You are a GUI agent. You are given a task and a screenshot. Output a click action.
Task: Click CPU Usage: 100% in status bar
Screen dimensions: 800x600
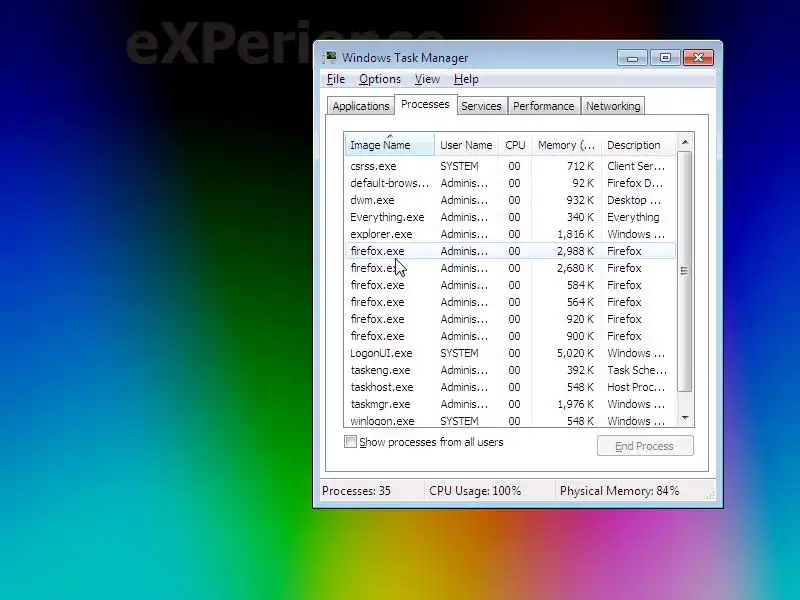(x=475, y=491)
